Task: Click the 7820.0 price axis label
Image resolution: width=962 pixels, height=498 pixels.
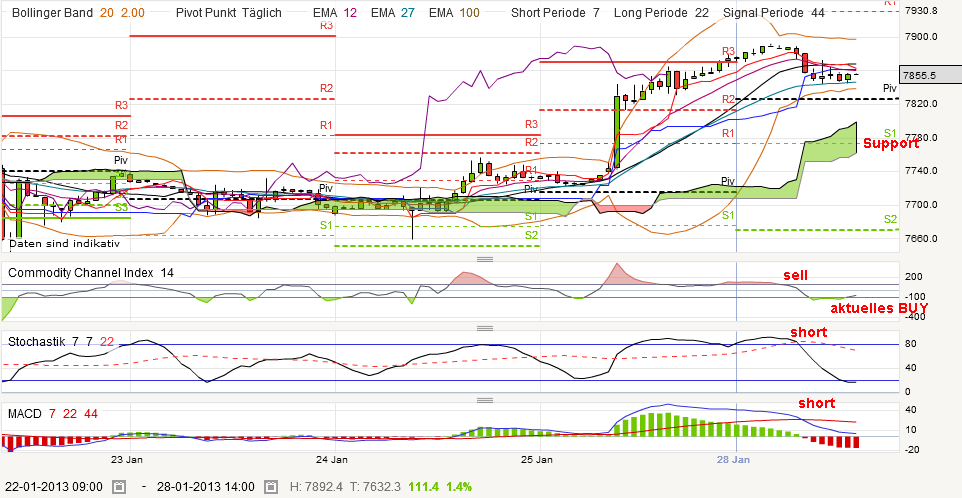Action: coord(922,104)
